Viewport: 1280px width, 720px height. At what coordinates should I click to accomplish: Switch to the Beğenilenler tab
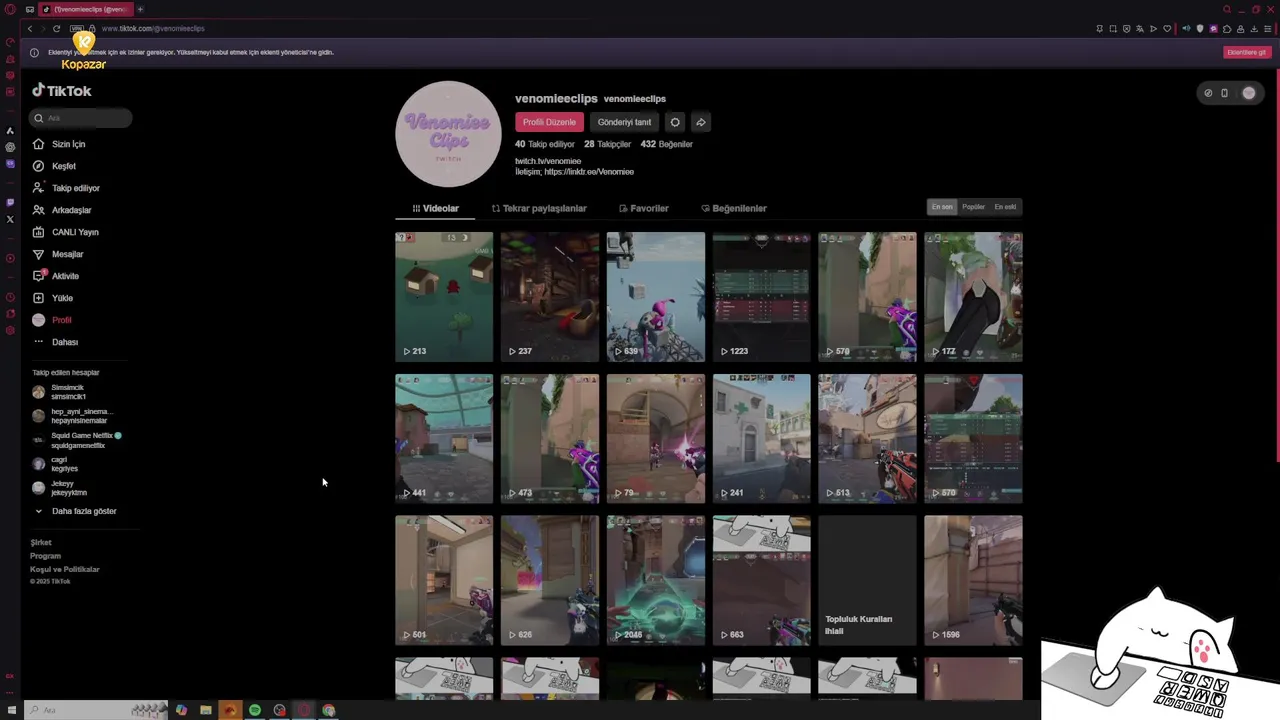[x=734, y=208]
